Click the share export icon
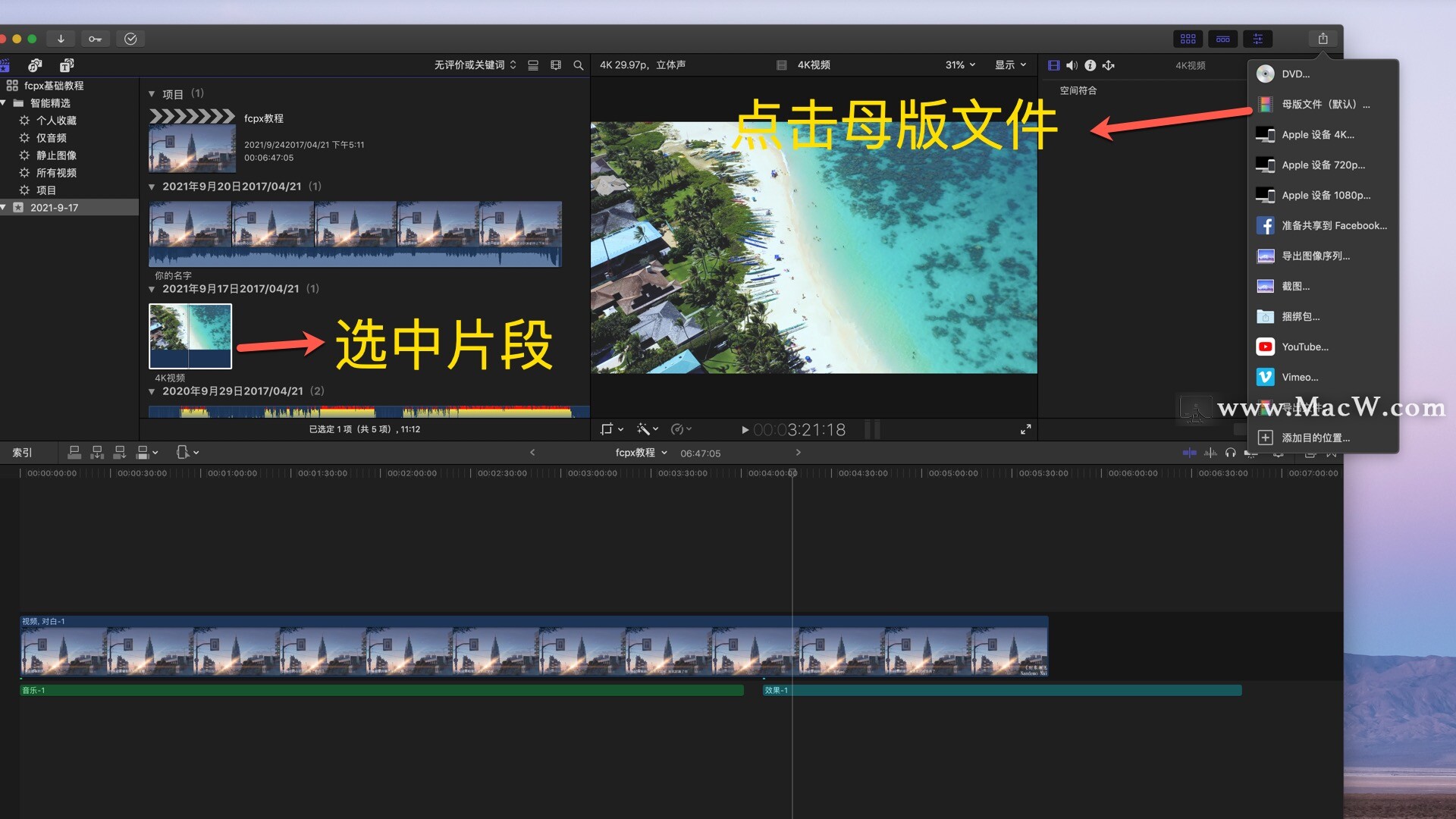The height and width of the screenshot is (819, 1456). 1323,39
